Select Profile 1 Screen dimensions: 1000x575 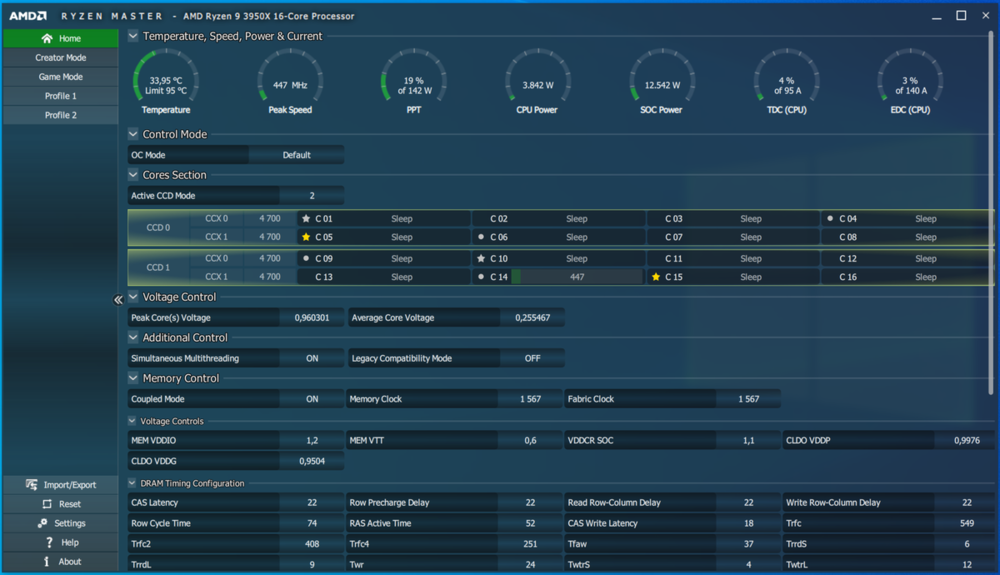click(61, 96)
